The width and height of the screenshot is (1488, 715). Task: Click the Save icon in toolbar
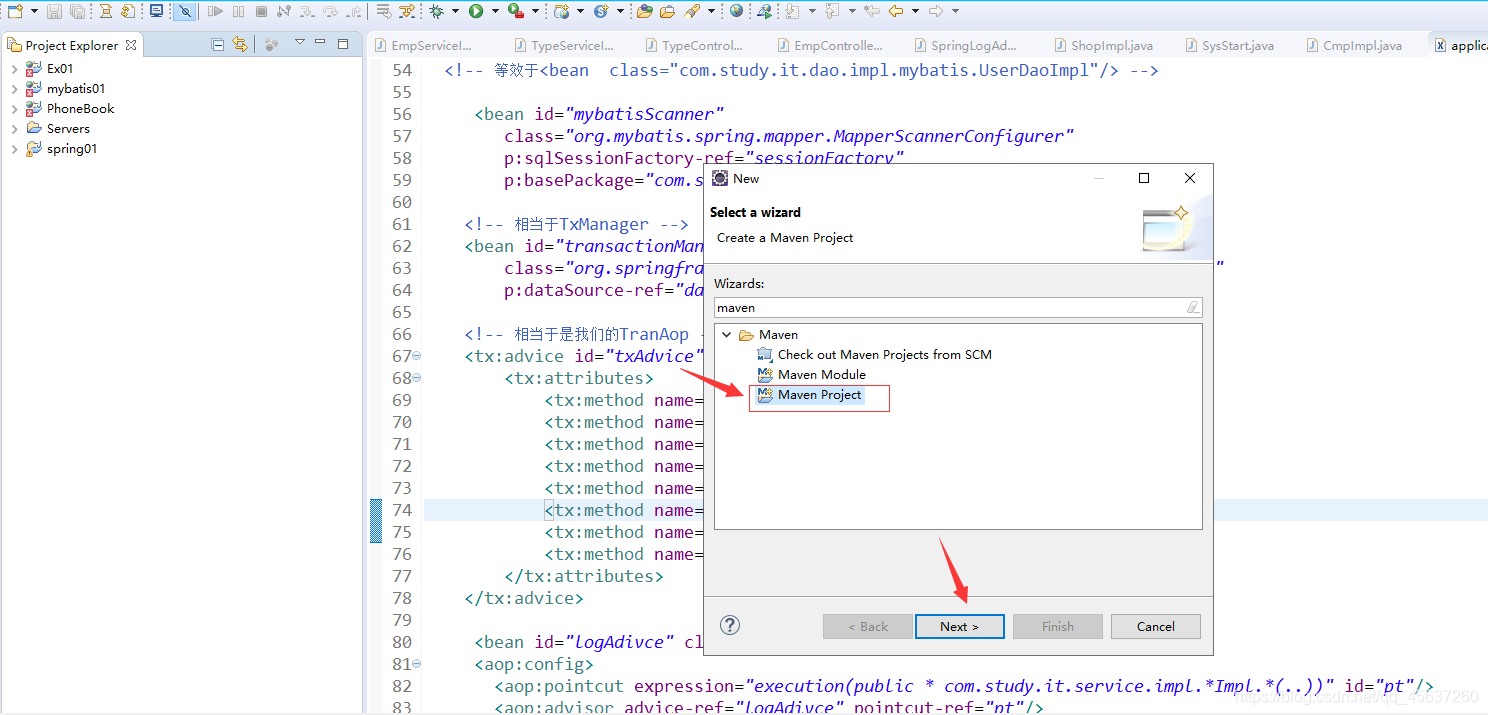tap(54, 11)
